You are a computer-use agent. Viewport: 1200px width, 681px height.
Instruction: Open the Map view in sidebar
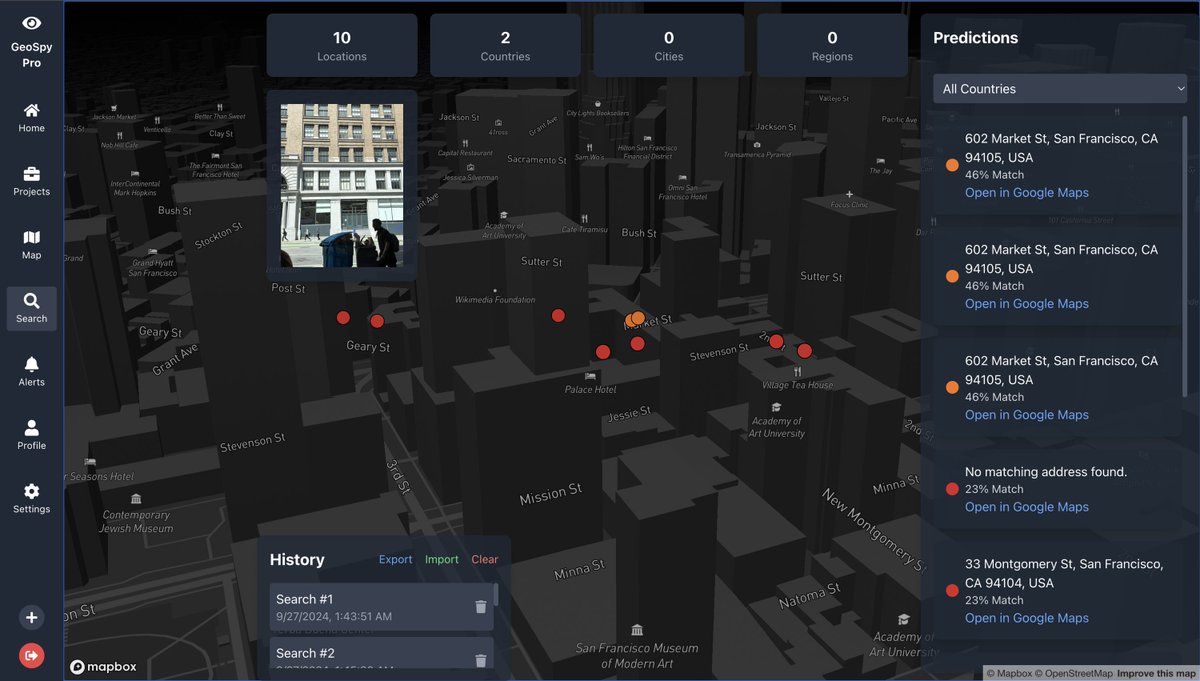32,245
